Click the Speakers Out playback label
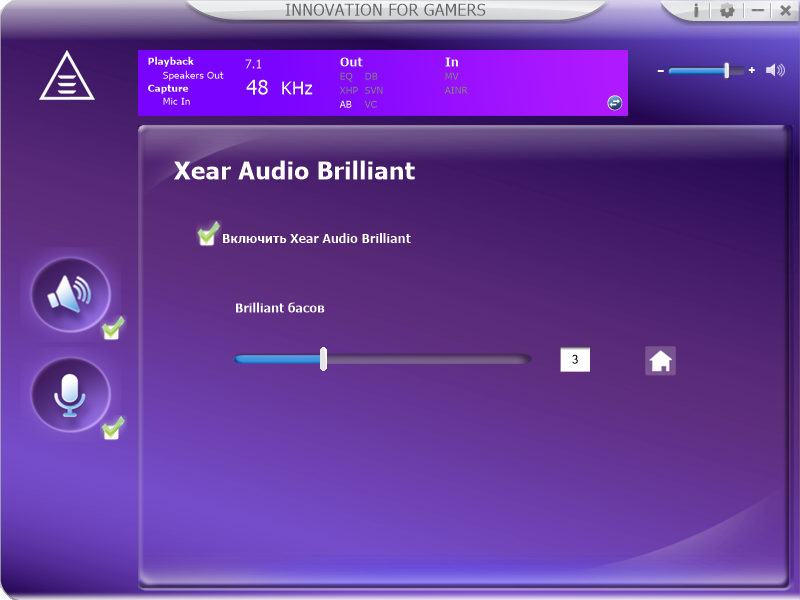 pos(193,76)
